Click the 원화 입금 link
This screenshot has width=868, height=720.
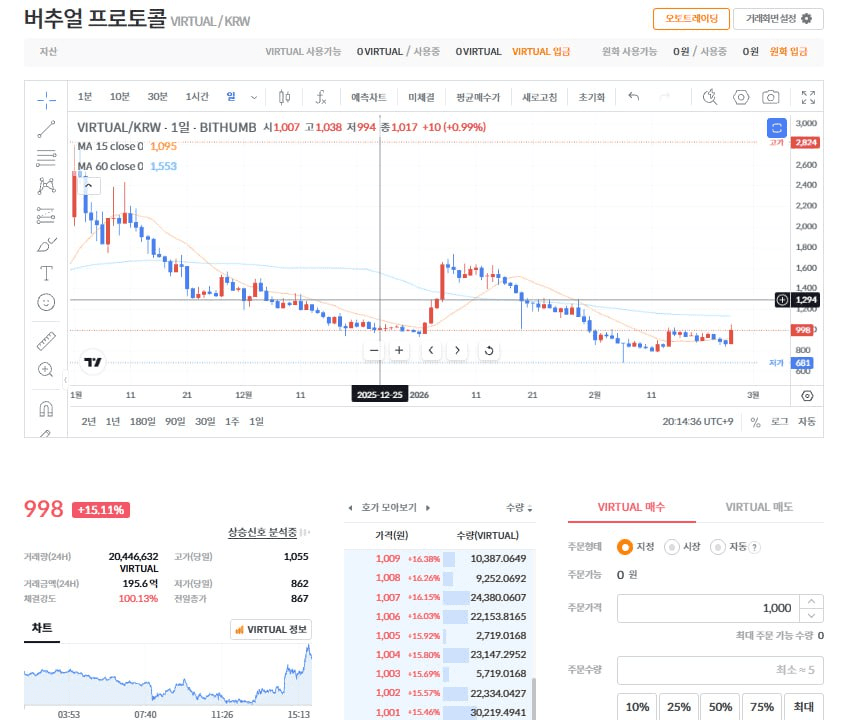788,51
